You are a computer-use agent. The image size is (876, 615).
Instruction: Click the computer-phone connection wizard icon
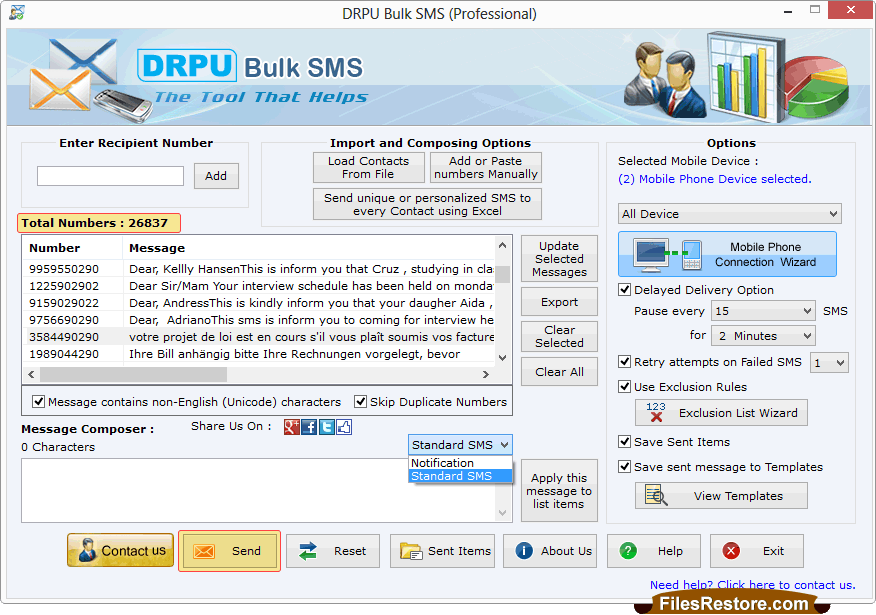(x=667, y=255)
